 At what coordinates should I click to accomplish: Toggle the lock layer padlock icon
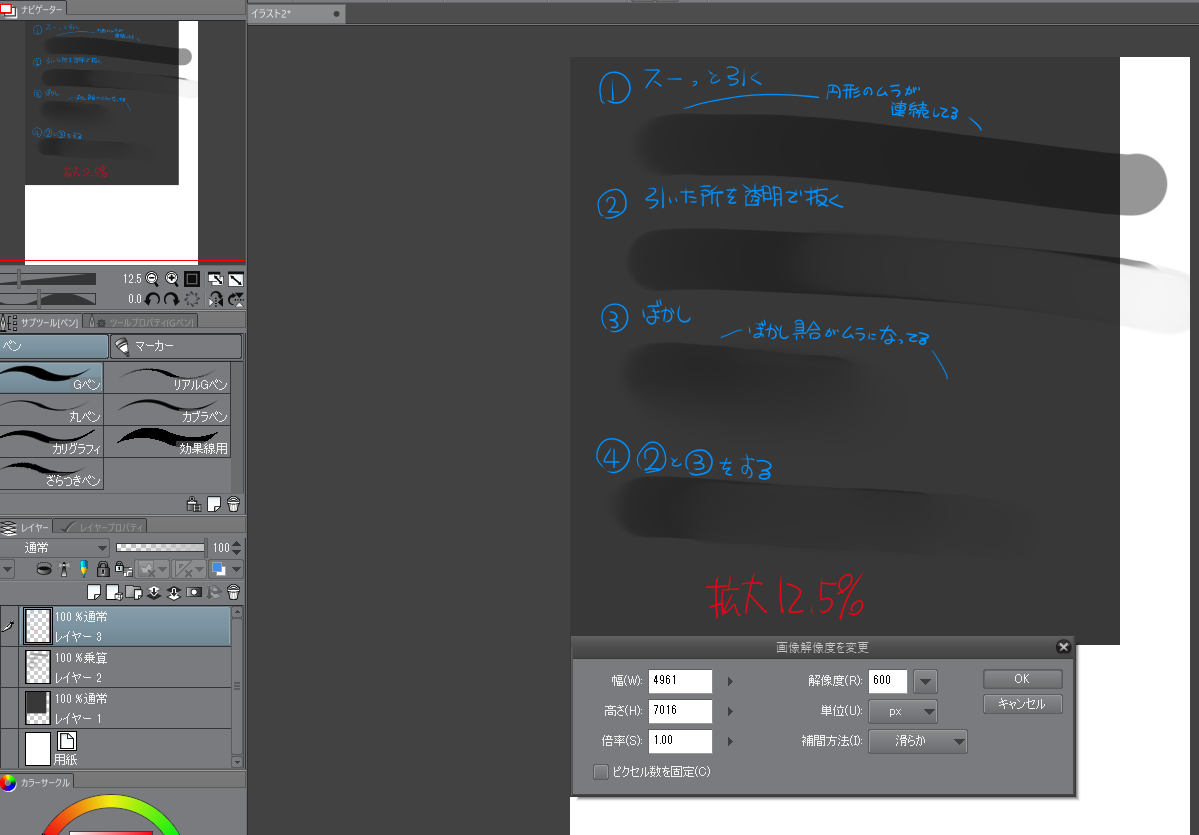point(102,569)
